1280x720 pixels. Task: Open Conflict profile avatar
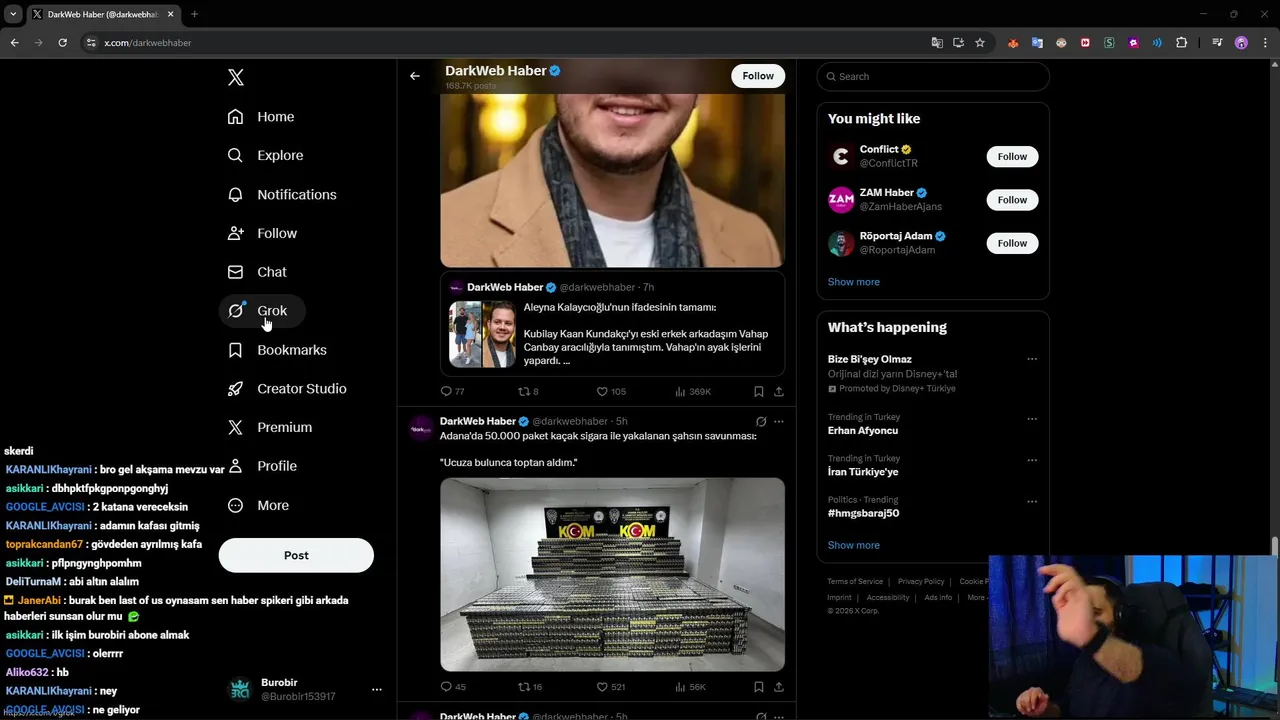[841, 156]
